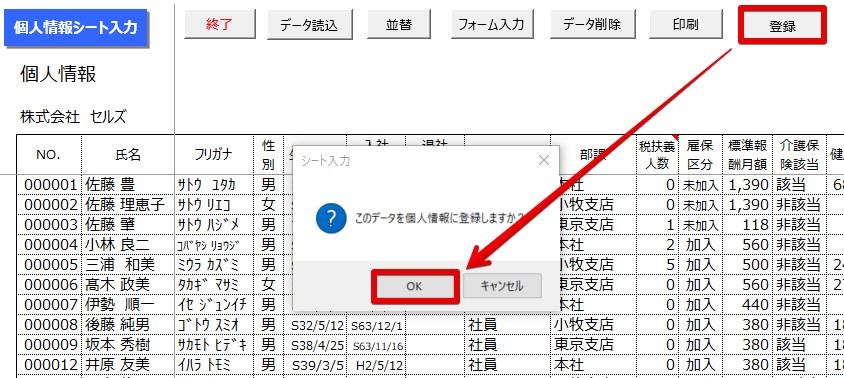
Task: Select birth date cell S32/5/12
Action: pyautogui.click(x=315, y=325)
